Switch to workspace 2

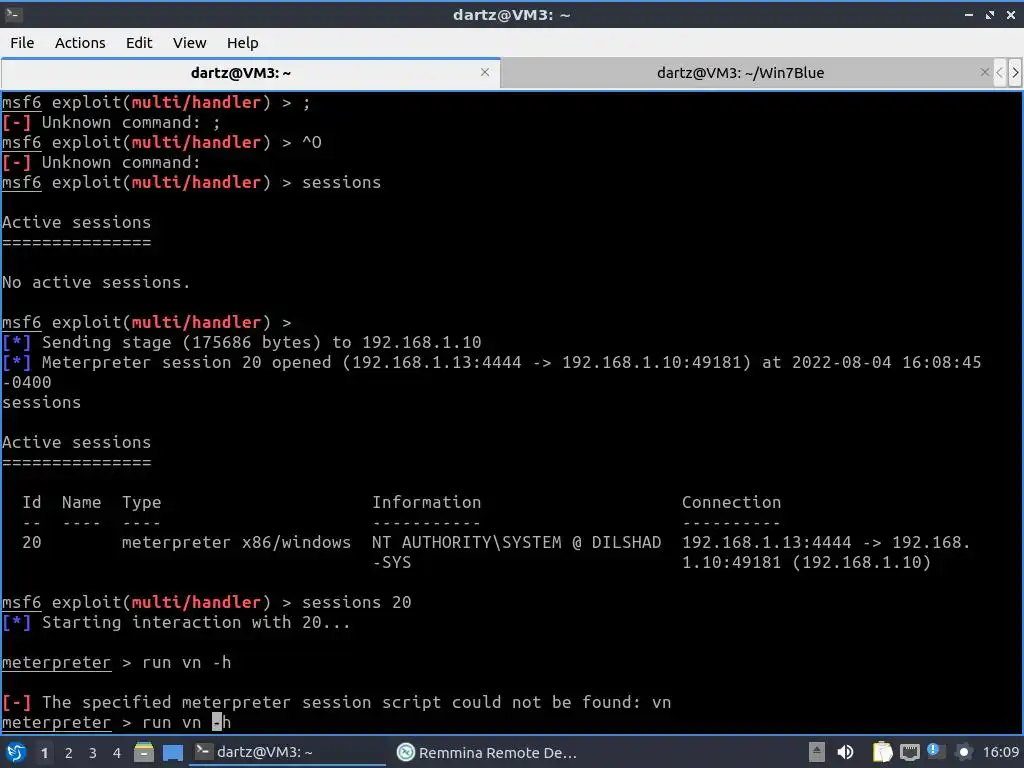(x=69, y=753)
